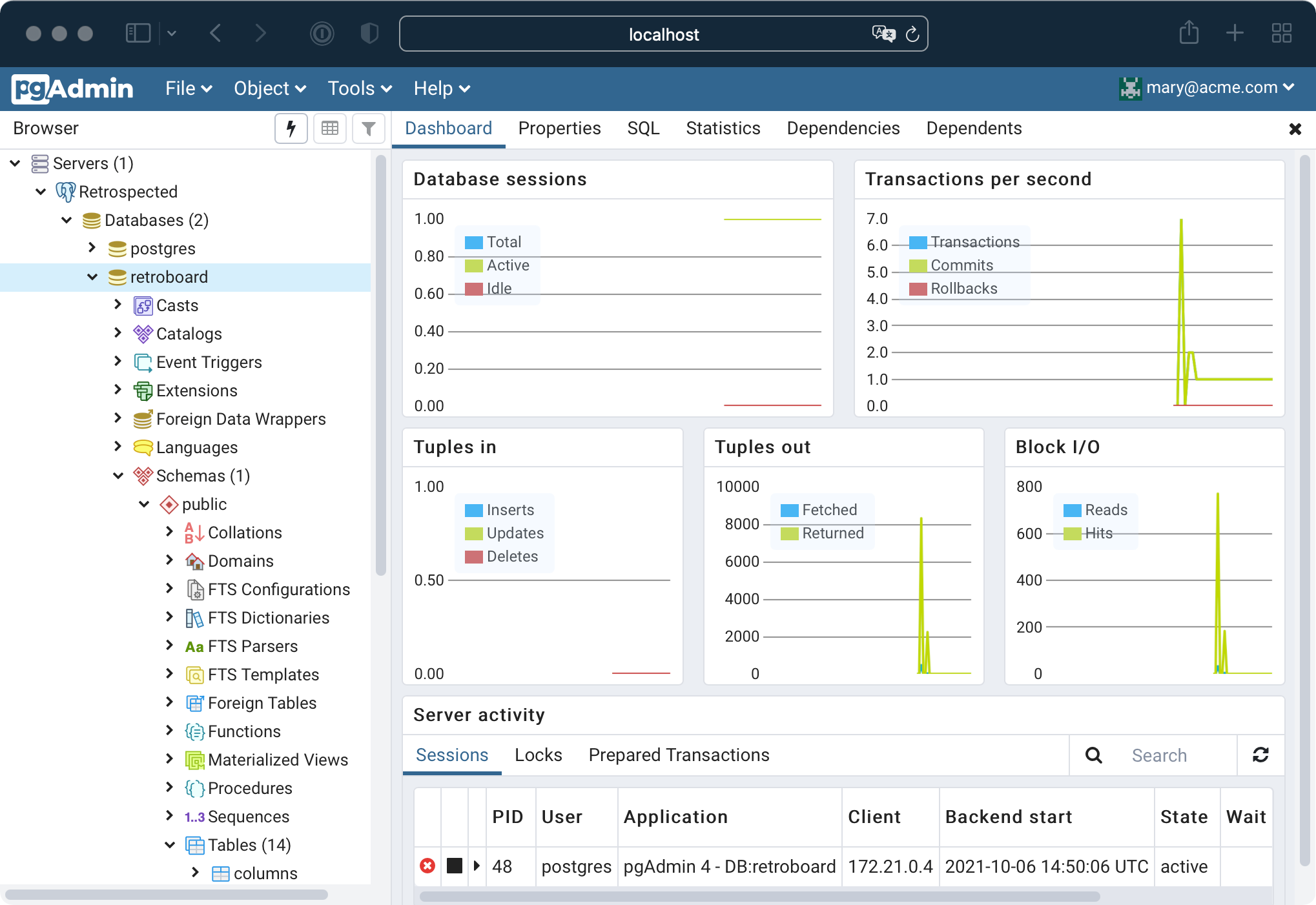
Task: Click the Languages node icon
Action: (x=143, y=447)
